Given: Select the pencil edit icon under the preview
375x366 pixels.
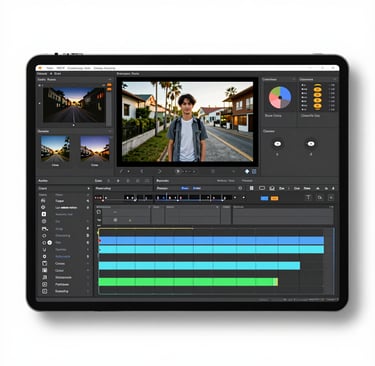Looking at the screenshot, I should [x=121, y=171].
